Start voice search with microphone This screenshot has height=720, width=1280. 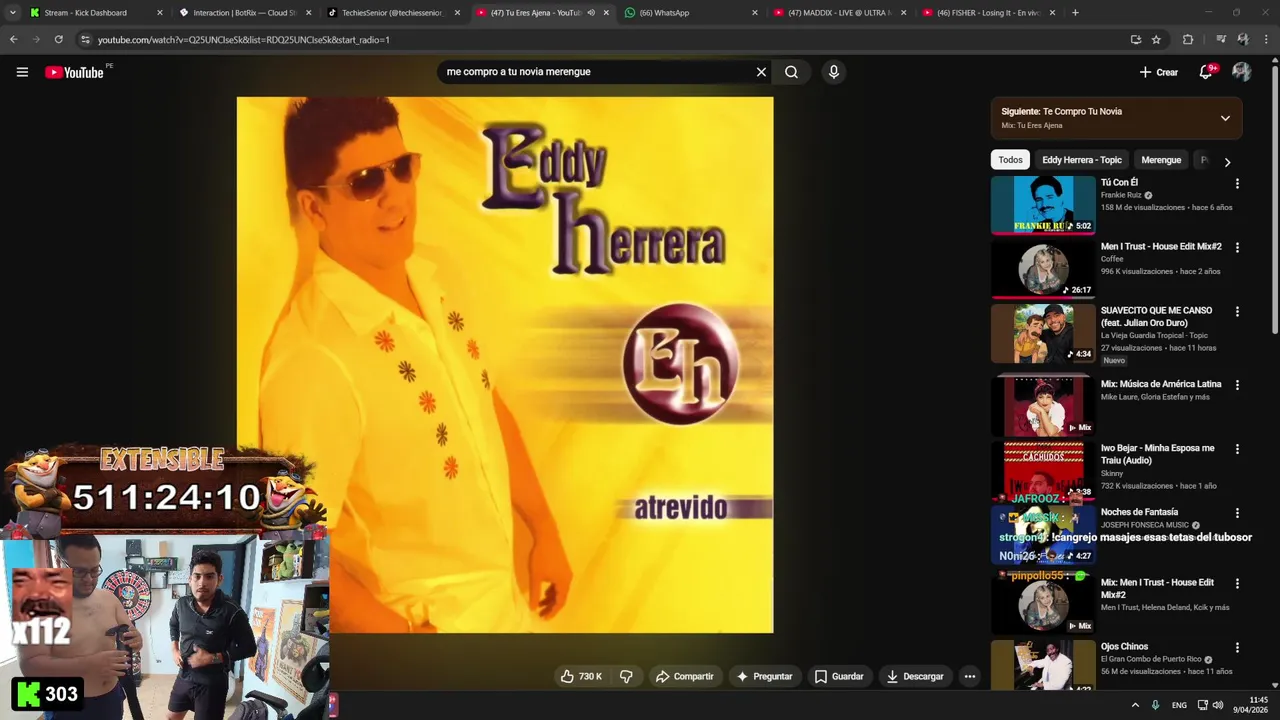tap(834, 72)
